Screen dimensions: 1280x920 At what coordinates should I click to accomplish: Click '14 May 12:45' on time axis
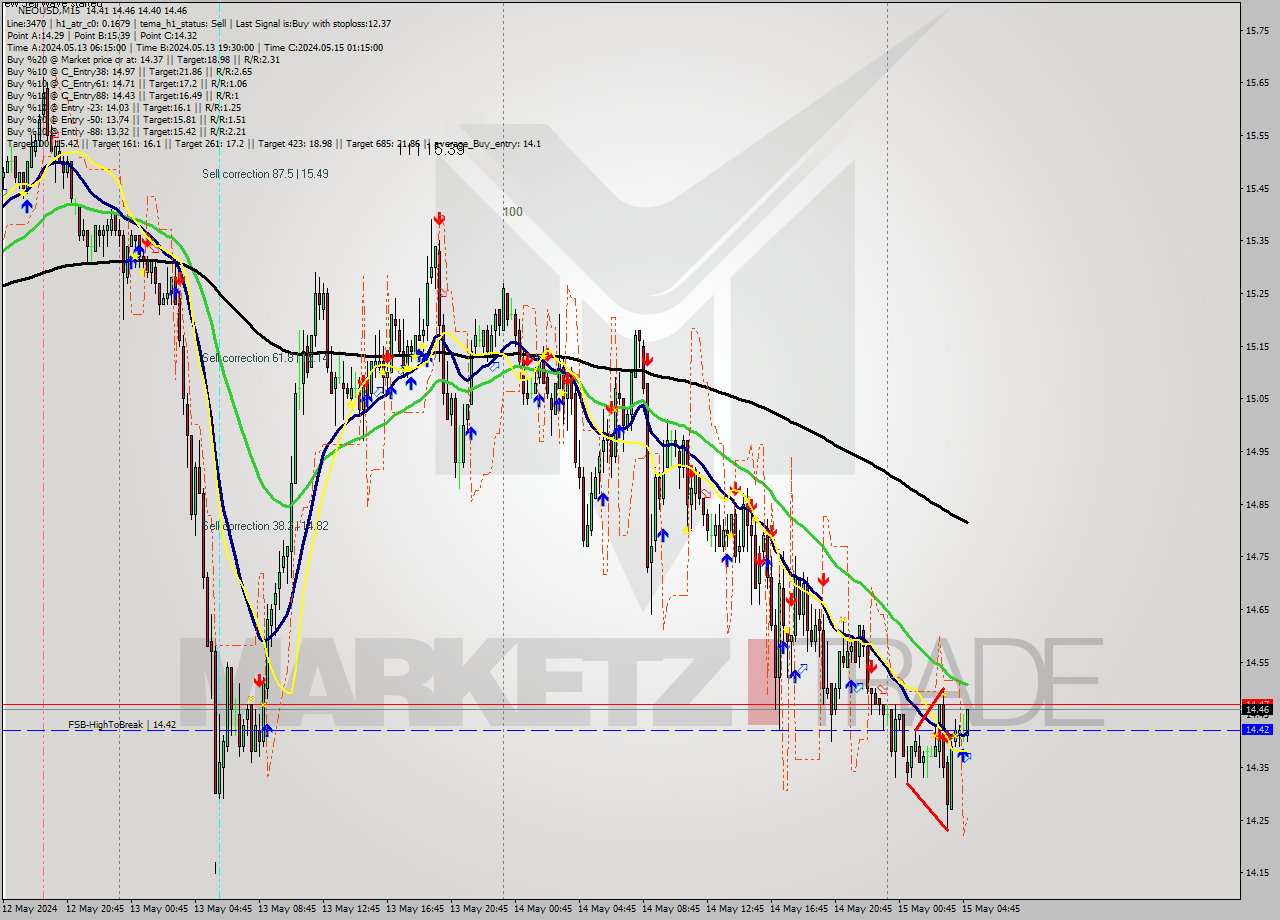(x=735, y=909)
